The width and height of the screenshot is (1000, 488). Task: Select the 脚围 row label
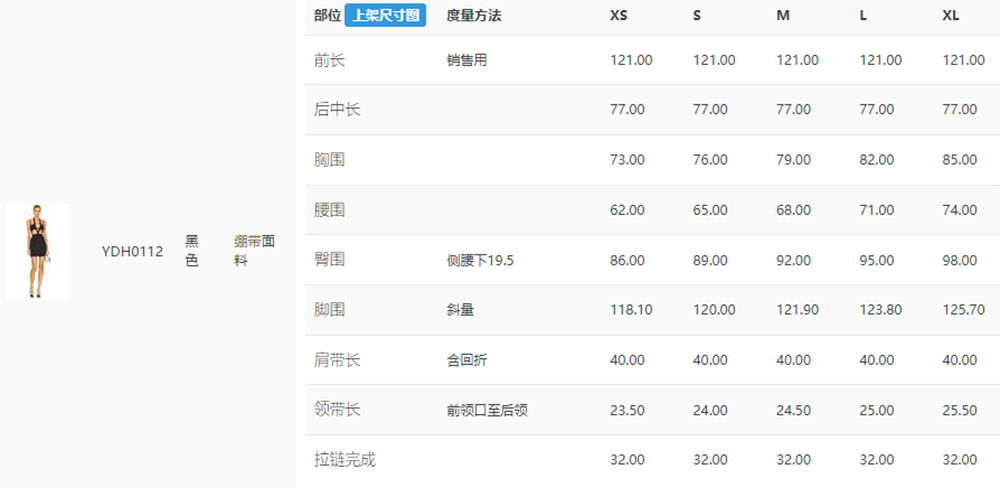(330, 310)
